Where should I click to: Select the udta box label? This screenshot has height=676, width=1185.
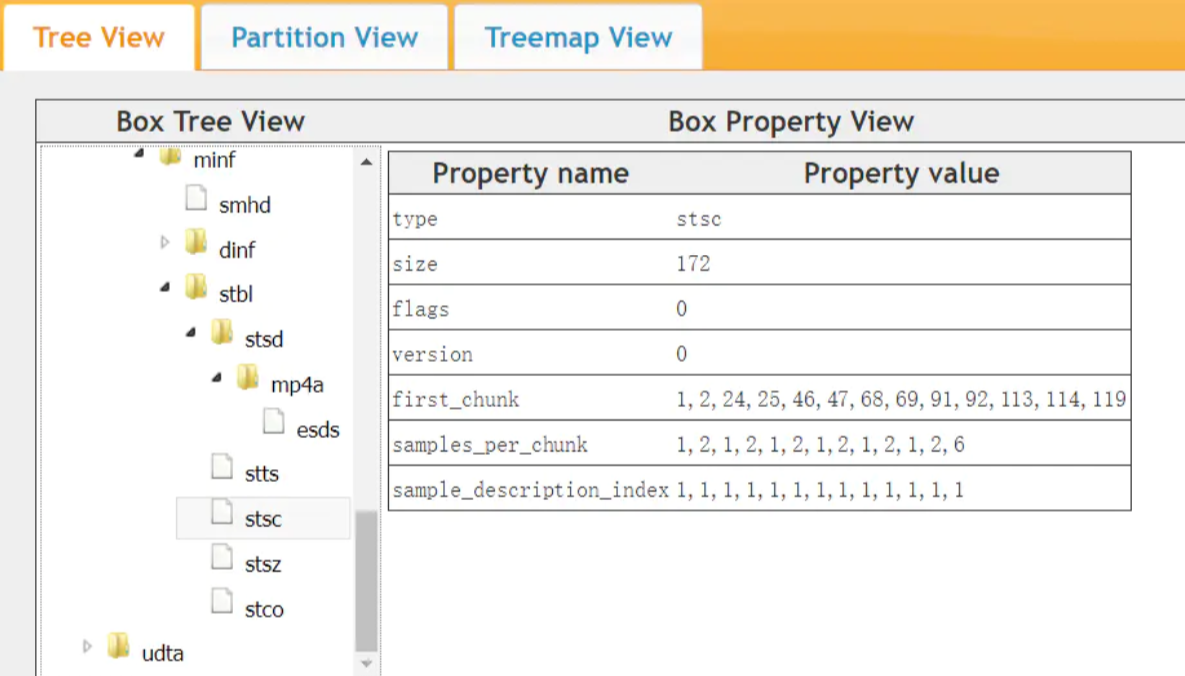click(x=162, y=653)
